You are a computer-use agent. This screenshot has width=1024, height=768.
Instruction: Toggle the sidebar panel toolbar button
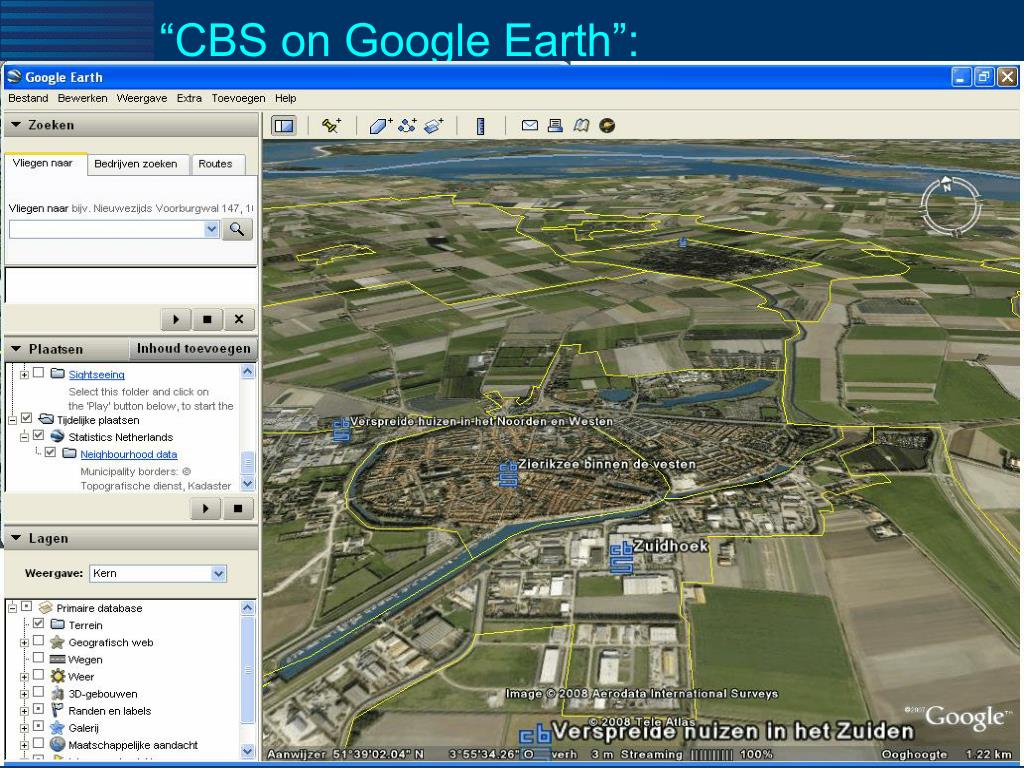(x=284, y=125)
